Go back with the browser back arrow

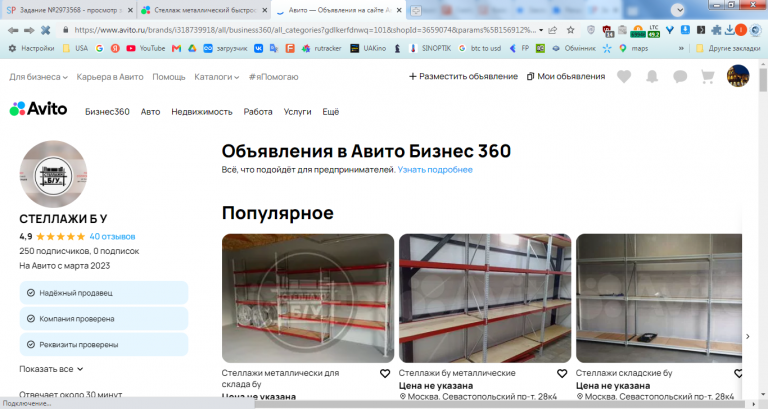13,30
